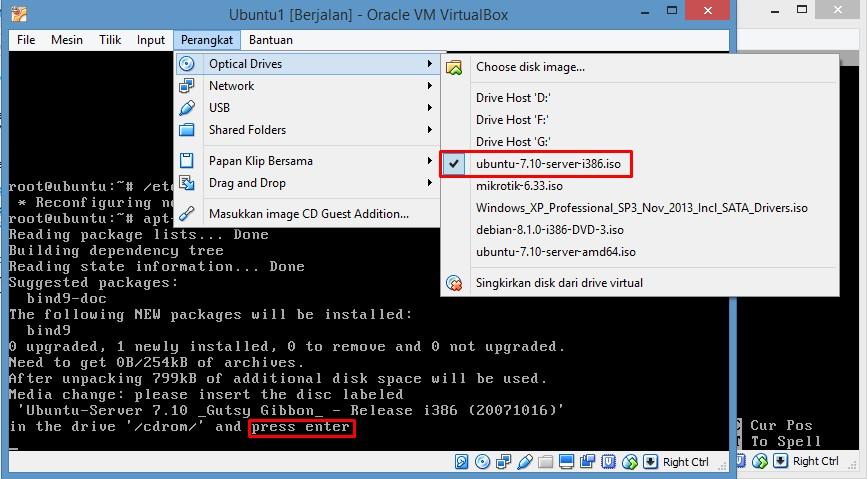Click keyboard capture arrow icon beside Right Ctrl
867x479 pixels.
[650, 461]
